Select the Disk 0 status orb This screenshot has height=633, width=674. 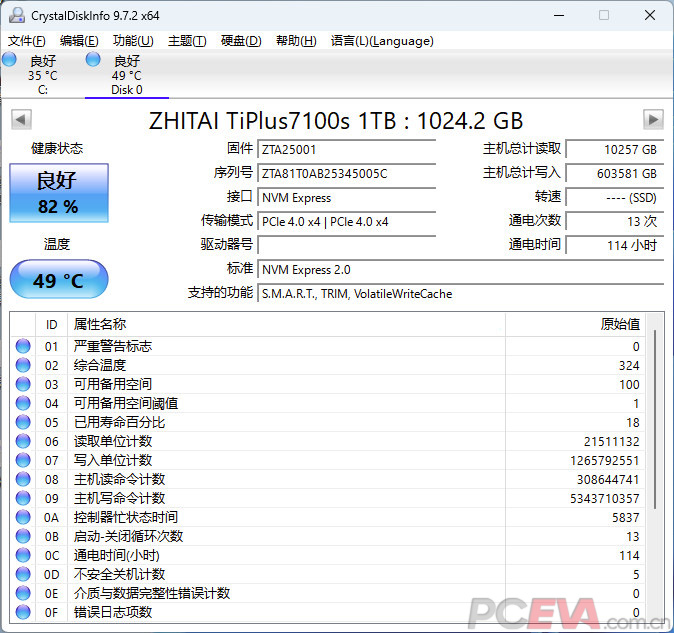click(x=93, y=60)
